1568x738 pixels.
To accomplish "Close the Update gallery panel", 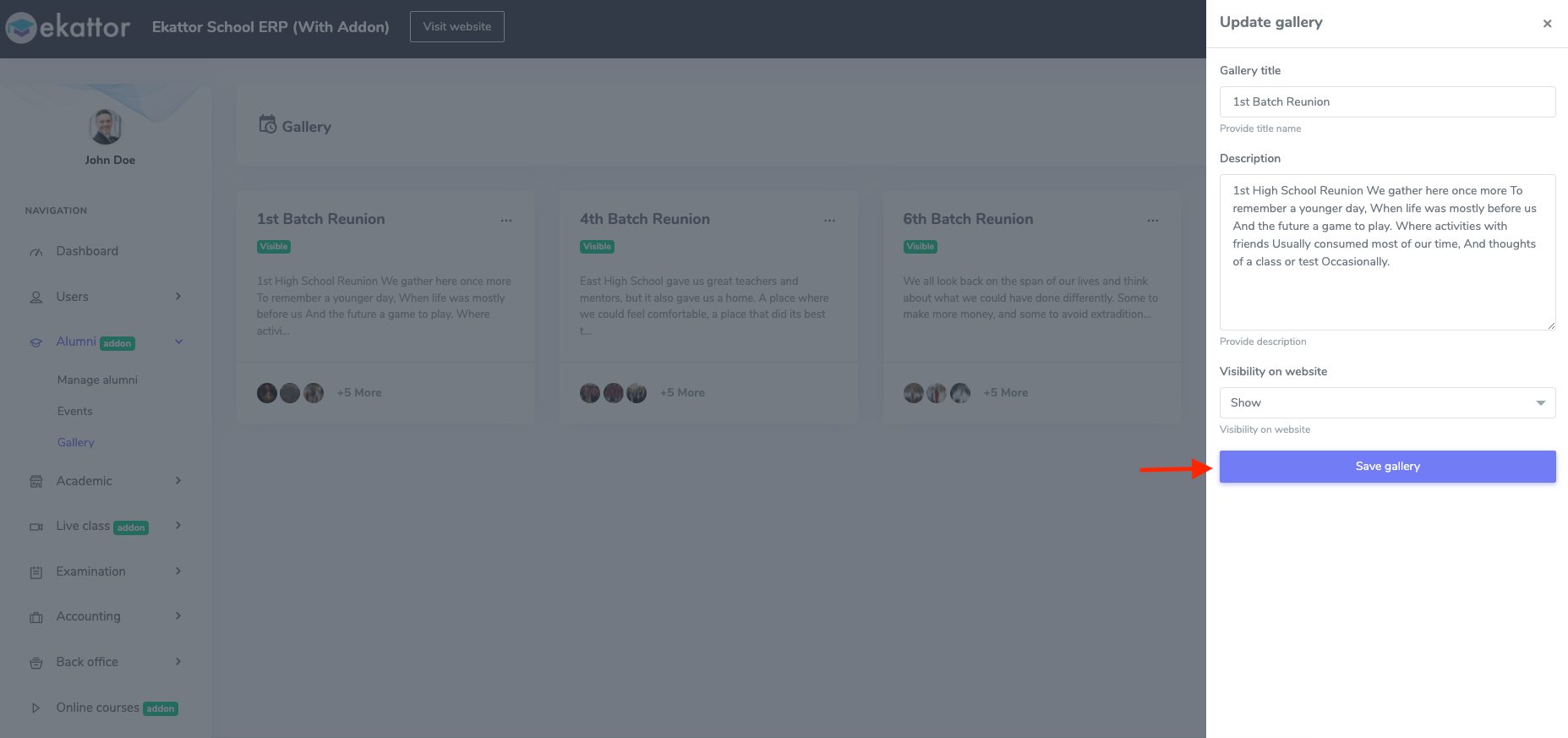I will point(1547,24).
